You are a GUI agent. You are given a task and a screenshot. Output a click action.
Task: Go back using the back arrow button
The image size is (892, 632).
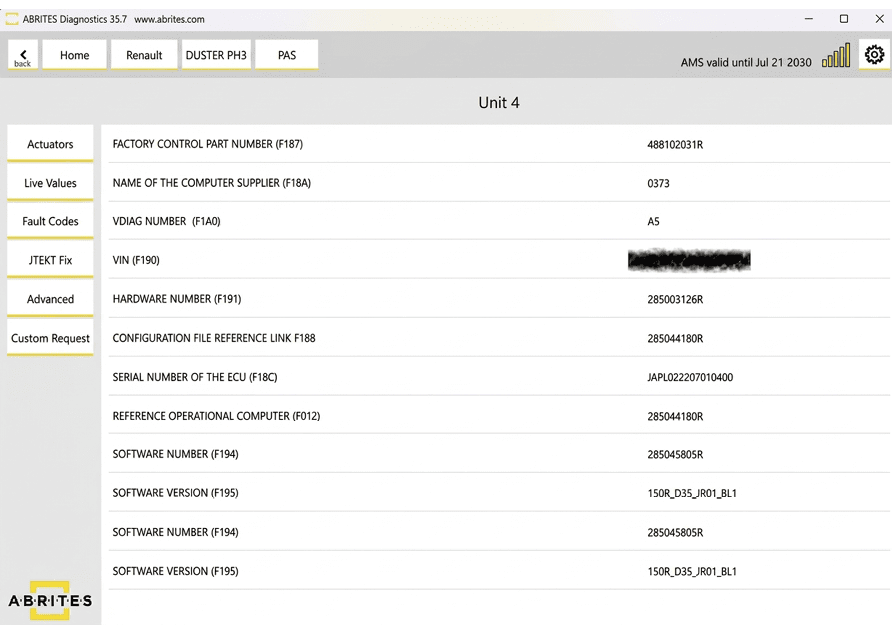pos(23,55)
